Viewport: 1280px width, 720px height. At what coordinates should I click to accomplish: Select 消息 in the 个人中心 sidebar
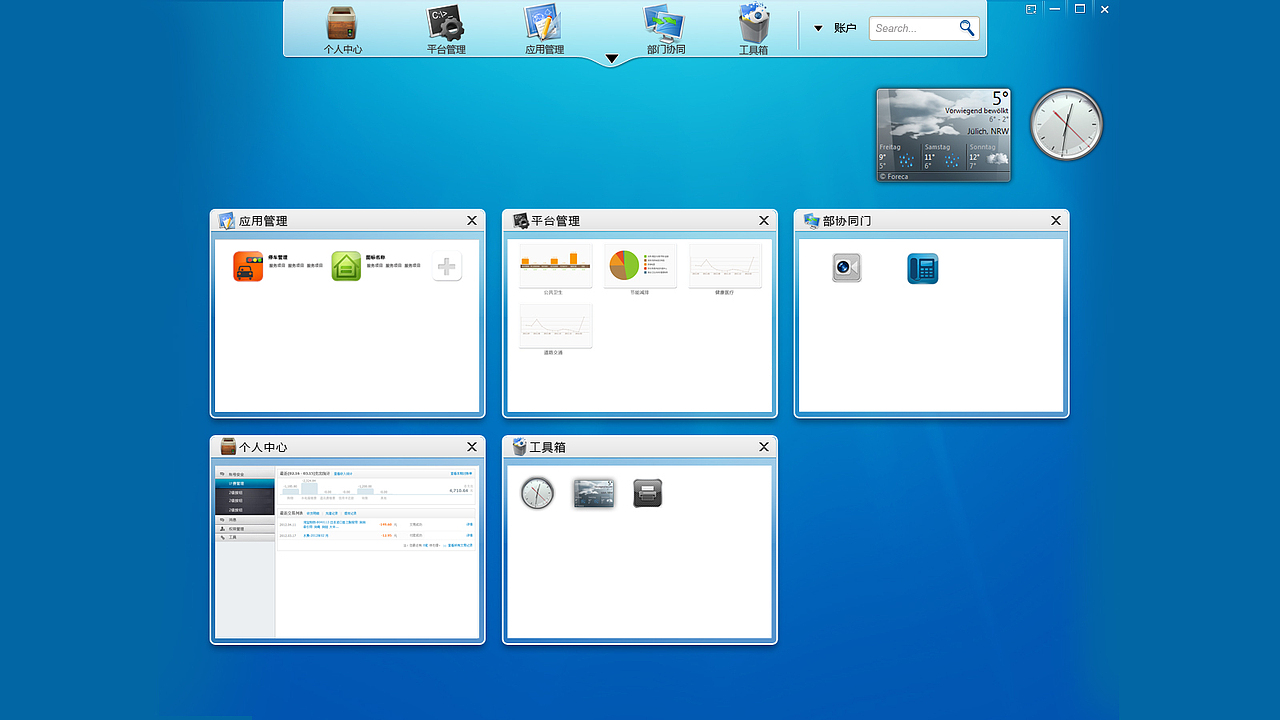click(x=245, y=520)
